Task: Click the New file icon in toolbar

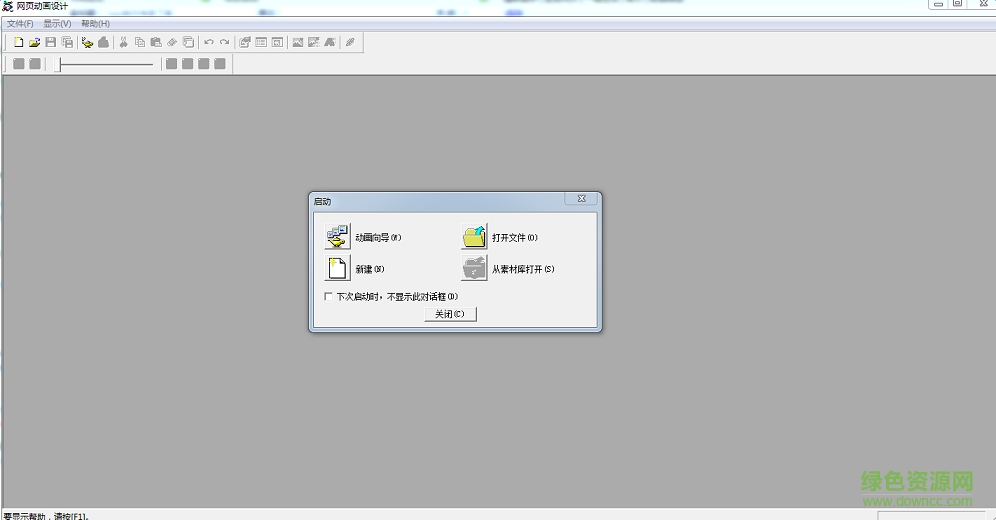Action: pyautogui.click(x=19, y=42)
